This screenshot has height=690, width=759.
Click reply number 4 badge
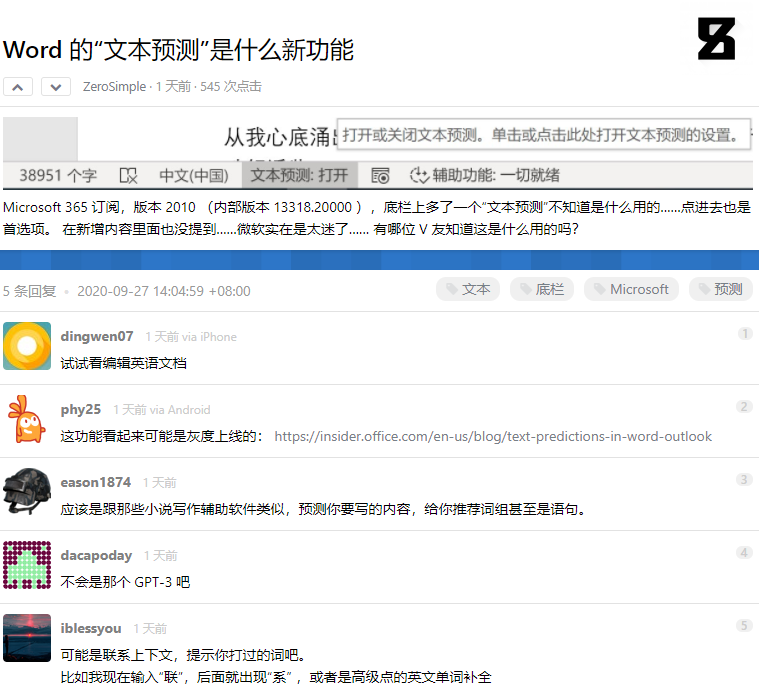point(744,553)
